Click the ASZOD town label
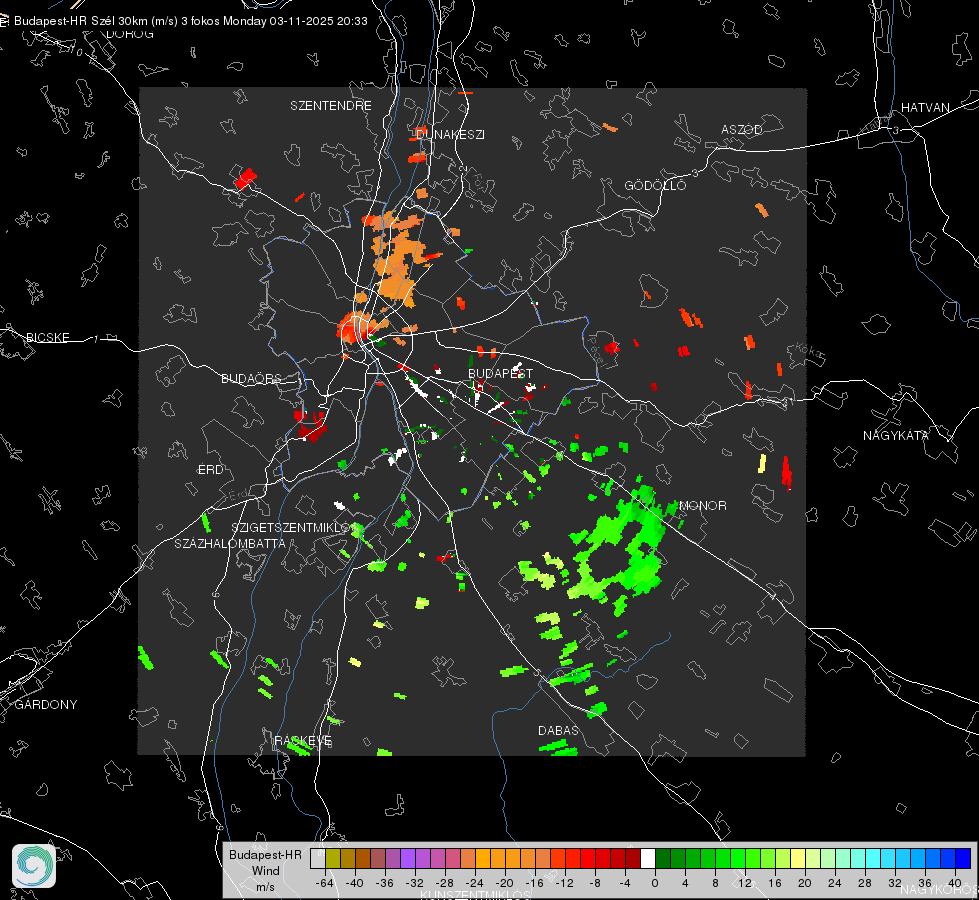Screen dimensions: 979x900 [742, 129]
